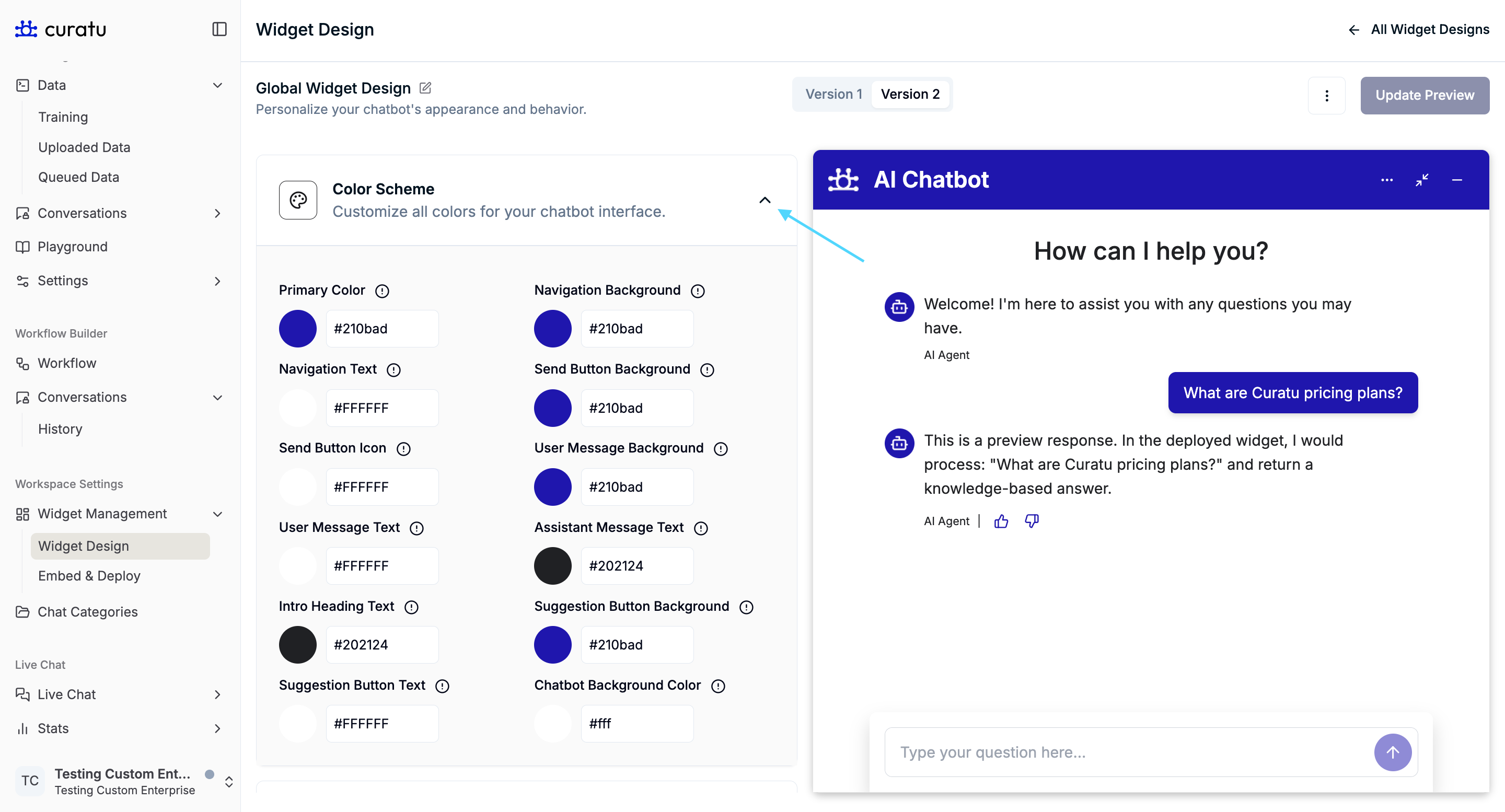This screenshot has width=1505, height=812.
Task: Click the chatbot shrink arrows icon
Action: pos(1421,180)
